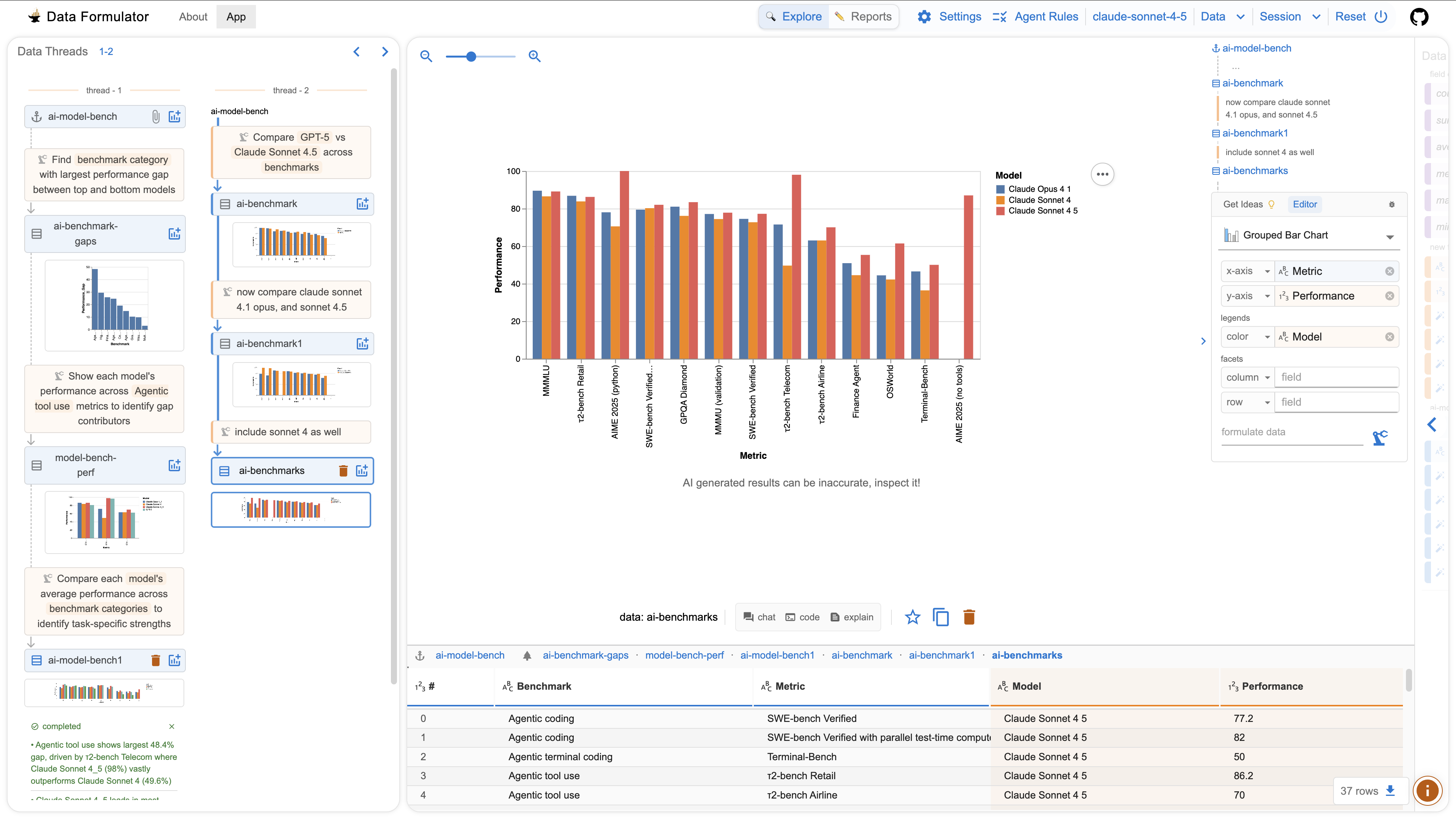The width and height of the screenshot is (1456, 819).
Task: Click the formulate data input field
Action: pyautogui.click(x=1291, y=432)
